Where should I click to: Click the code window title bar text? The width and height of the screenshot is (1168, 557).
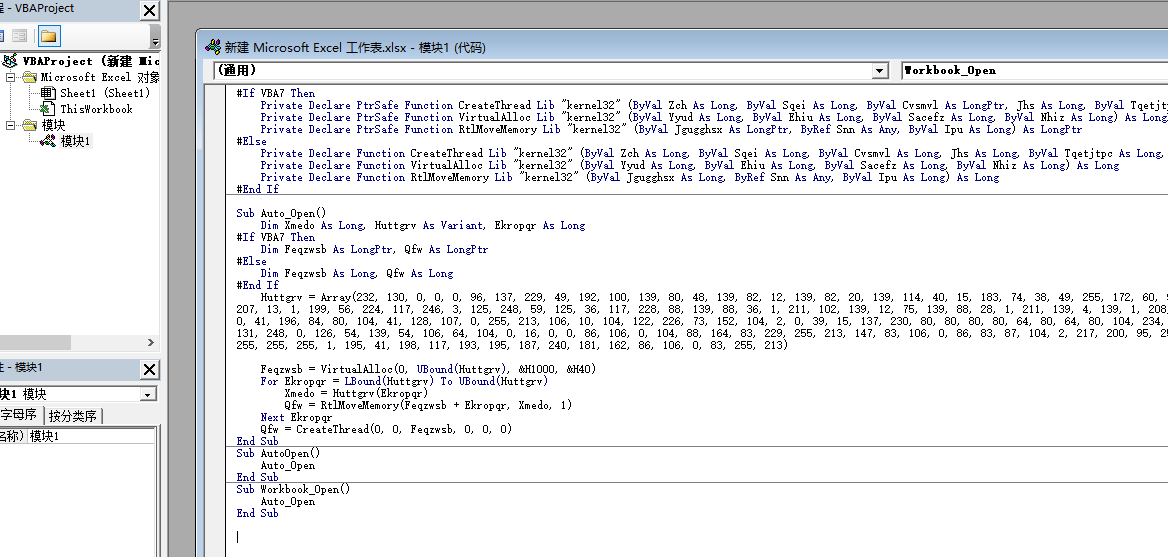click(355, 47)
